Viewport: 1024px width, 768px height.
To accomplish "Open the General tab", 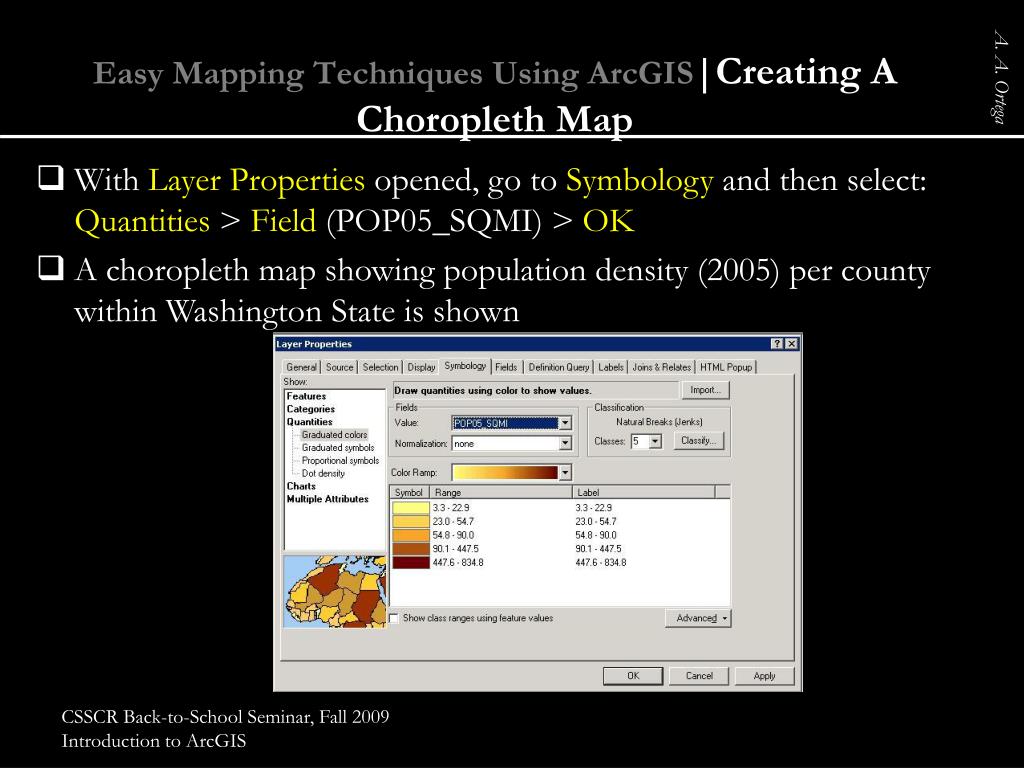I will (x=301, y=367).
